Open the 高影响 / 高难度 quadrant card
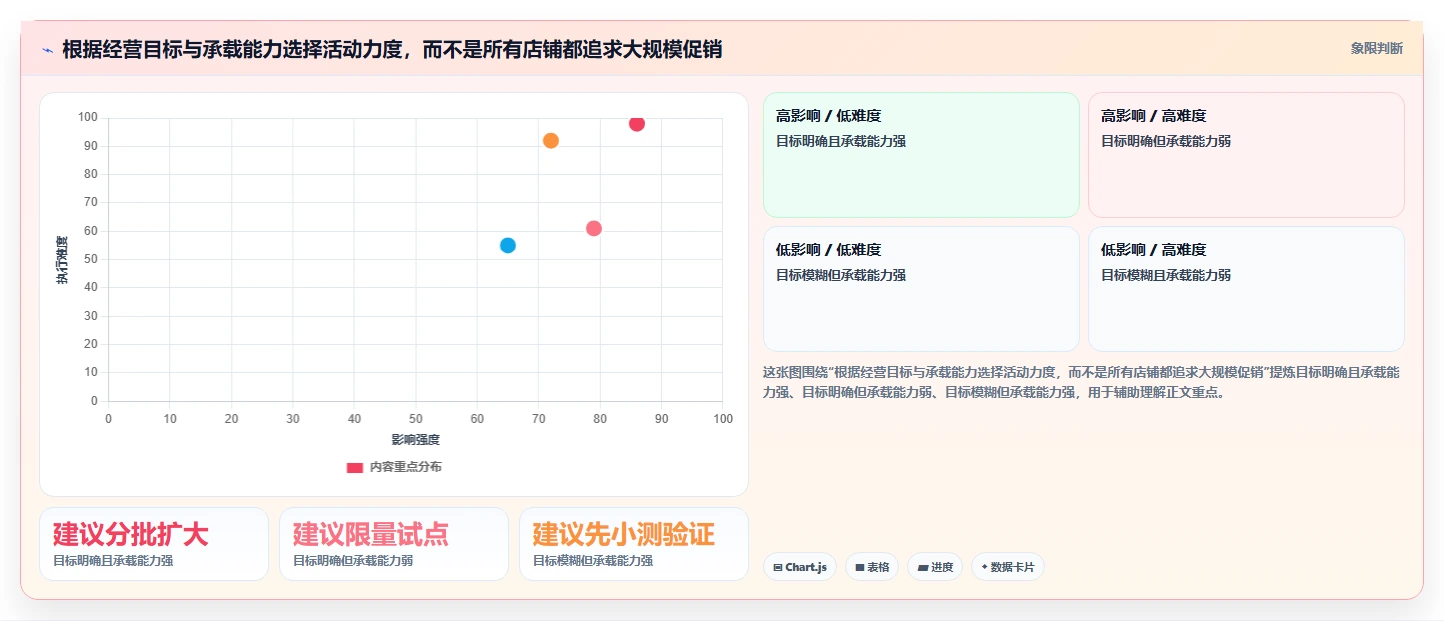This screenshot has height=621, width=1444. (x=1246, y=155)
